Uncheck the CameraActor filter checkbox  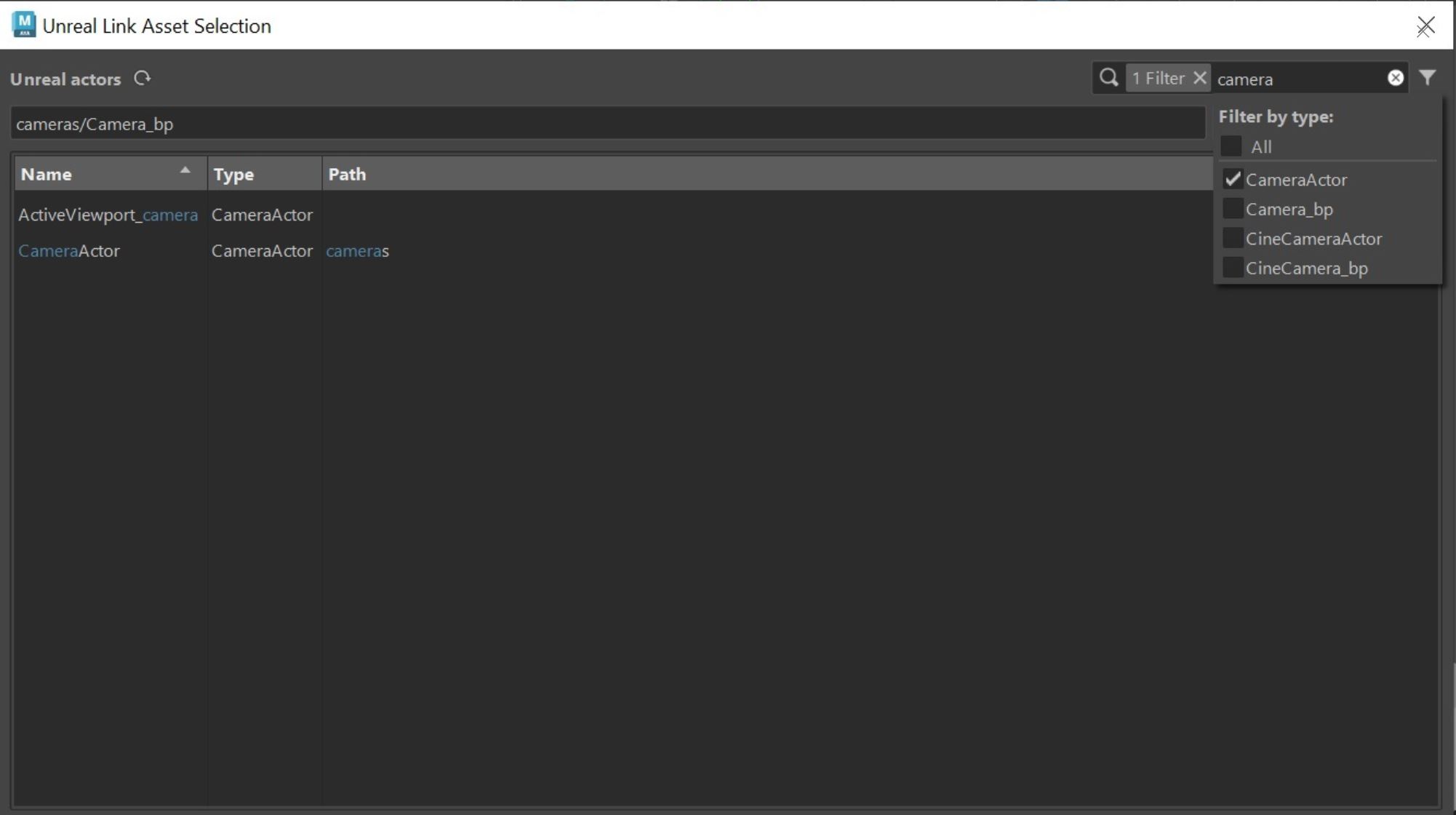(1233, 179)
